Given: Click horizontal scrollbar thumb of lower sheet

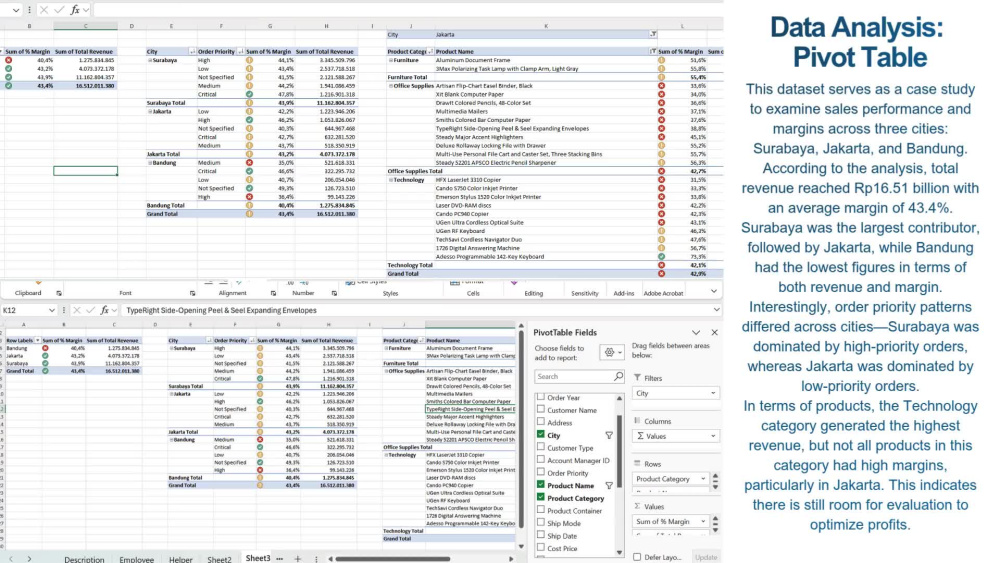Looking at the screenshot, I should [393, 559].
